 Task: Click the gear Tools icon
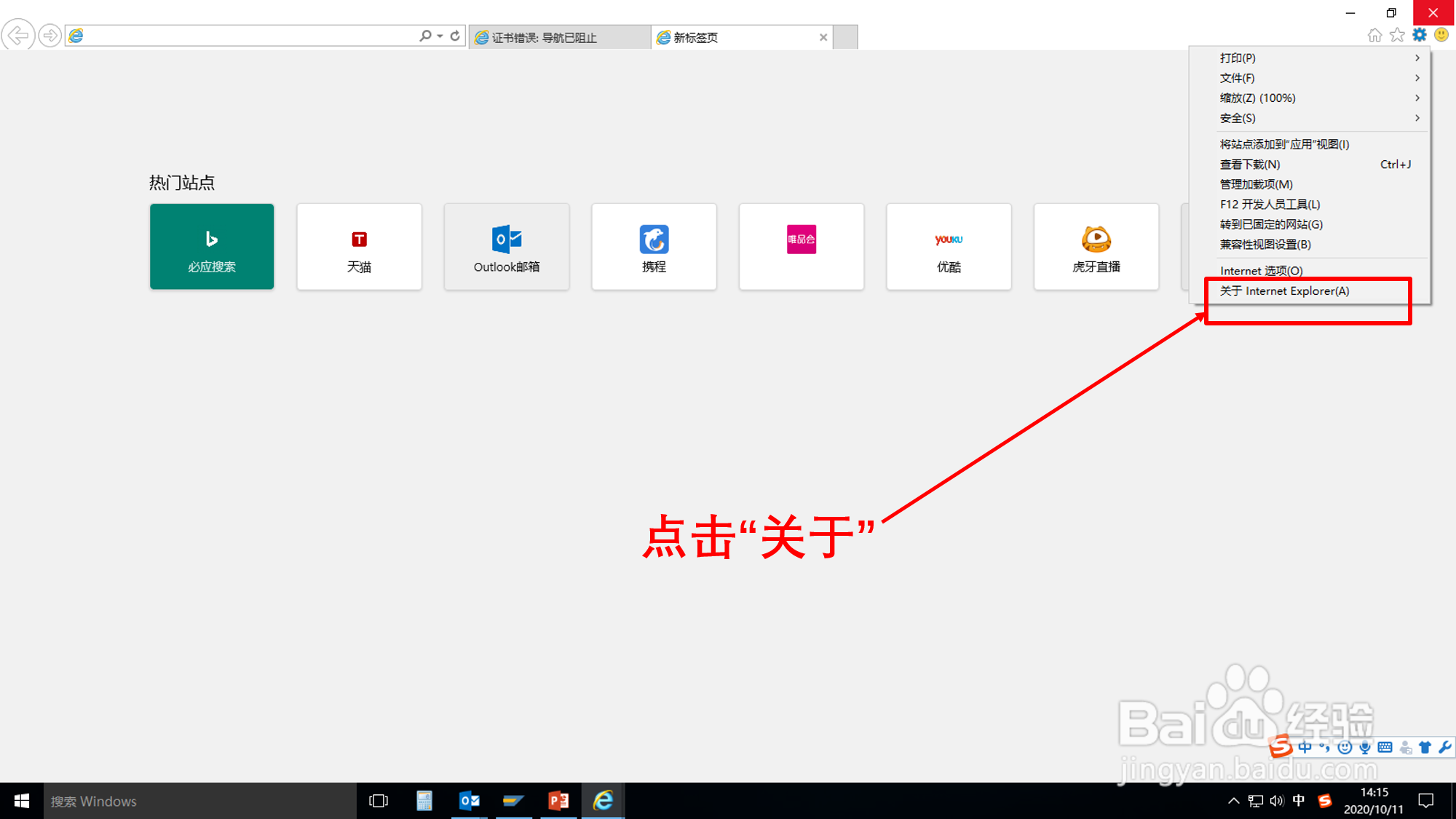[x=1420, y=35]
